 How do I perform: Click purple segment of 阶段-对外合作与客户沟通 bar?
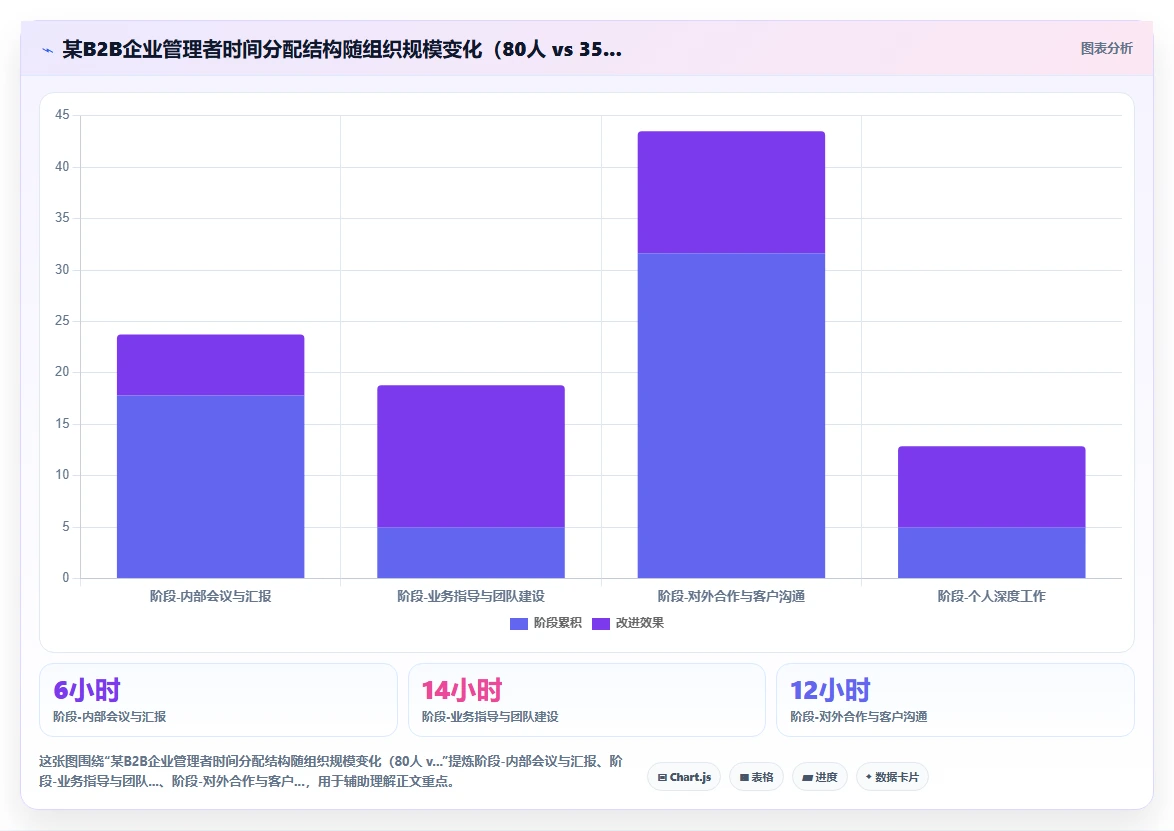tap(732, 192)
